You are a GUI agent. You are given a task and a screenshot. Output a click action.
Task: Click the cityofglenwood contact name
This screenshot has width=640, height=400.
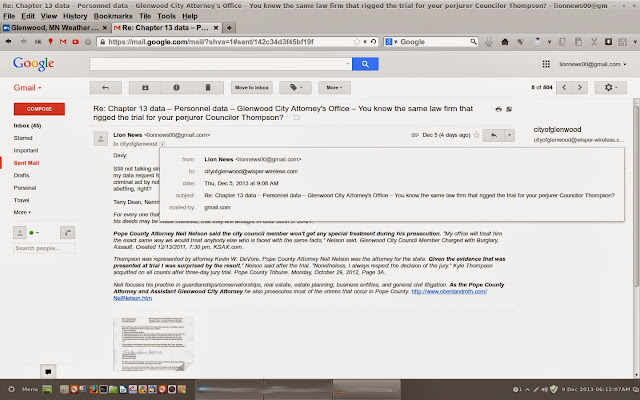(557, 130)
